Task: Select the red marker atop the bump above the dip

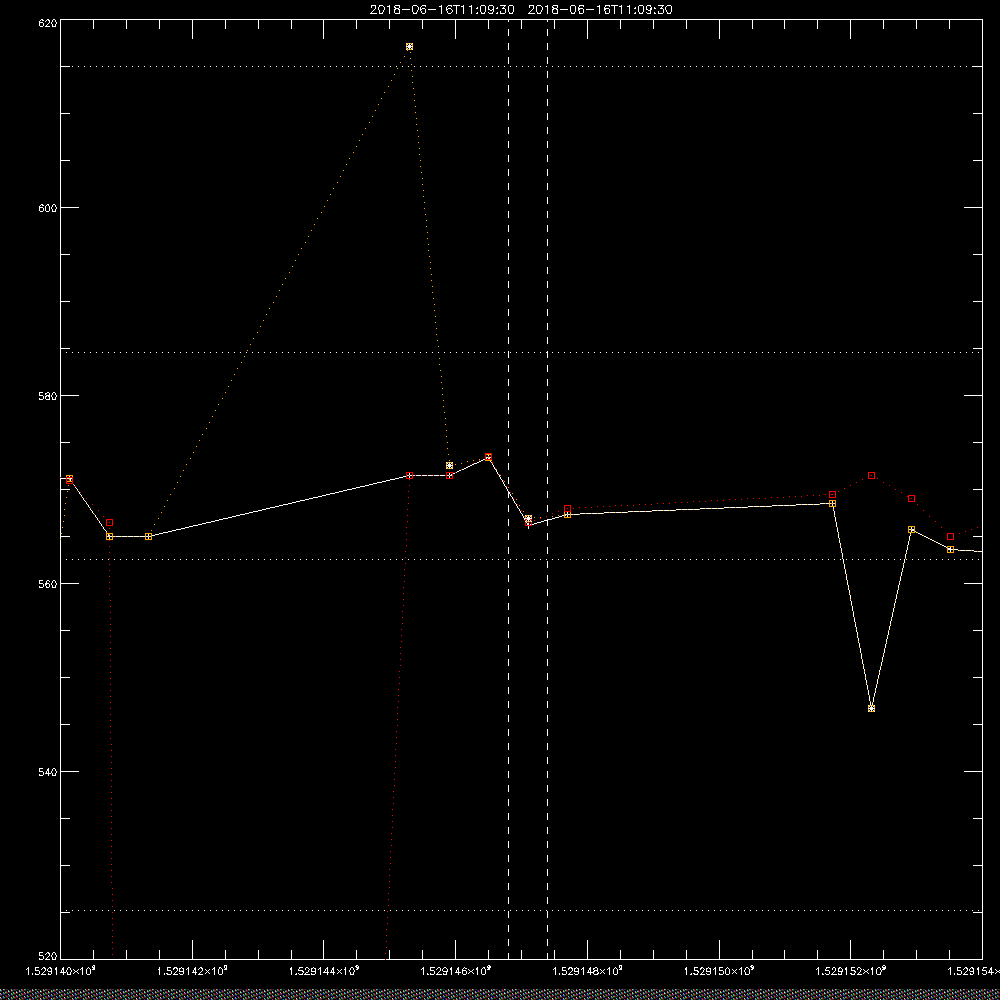Action: (x=872, y=476)
